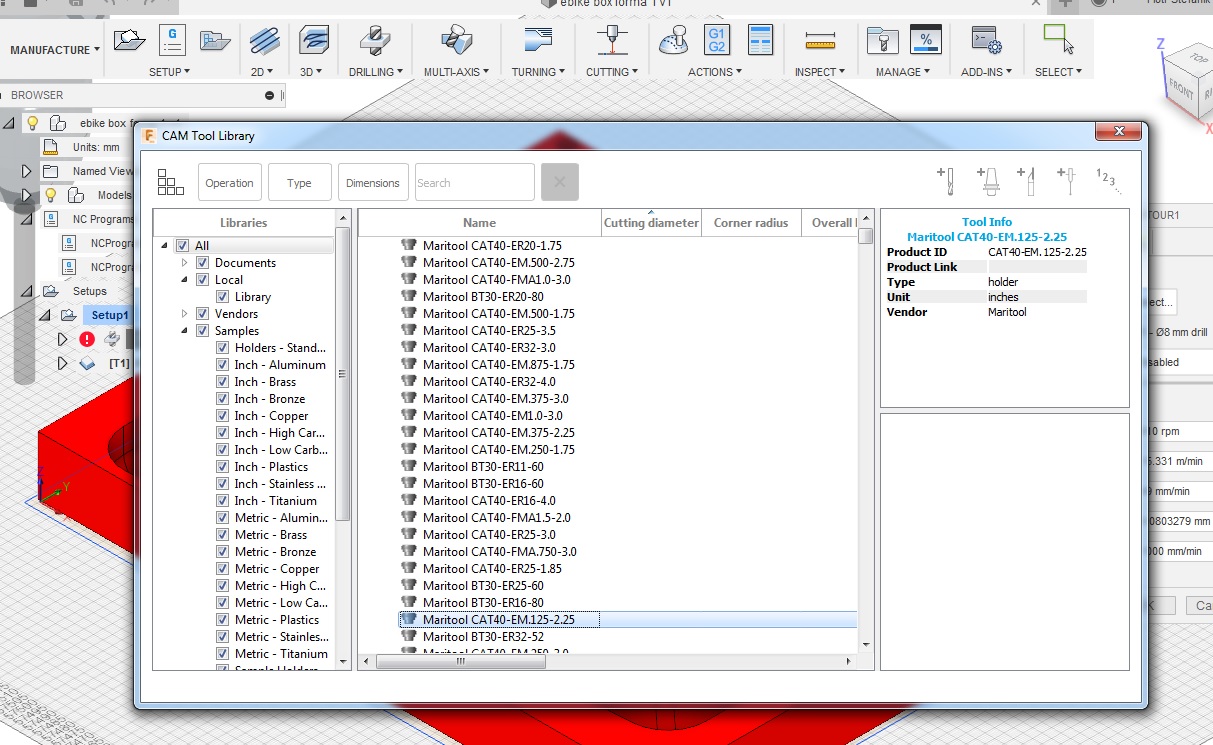Click the Simulate icon in ACTIONS group
The image size is (1213, 745).
tap(673, 41)
